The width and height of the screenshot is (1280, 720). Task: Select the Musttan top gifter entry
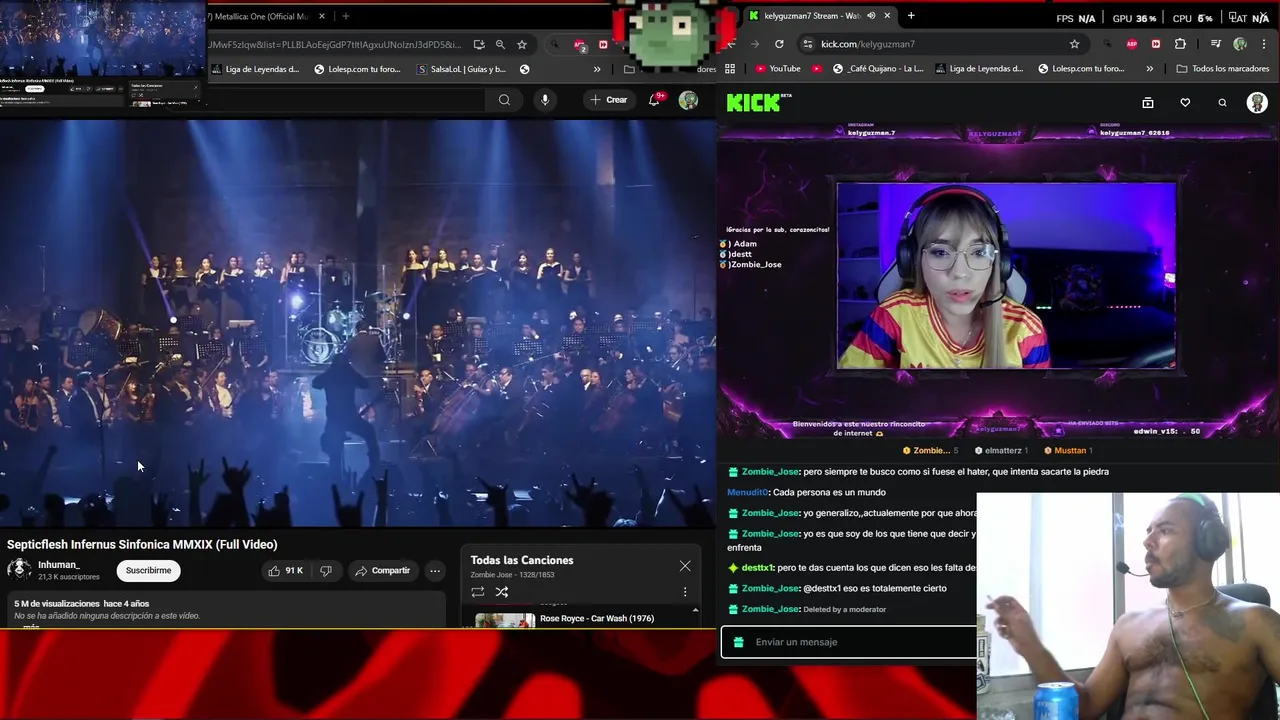pyautogui.click(x=1068, y=451)
